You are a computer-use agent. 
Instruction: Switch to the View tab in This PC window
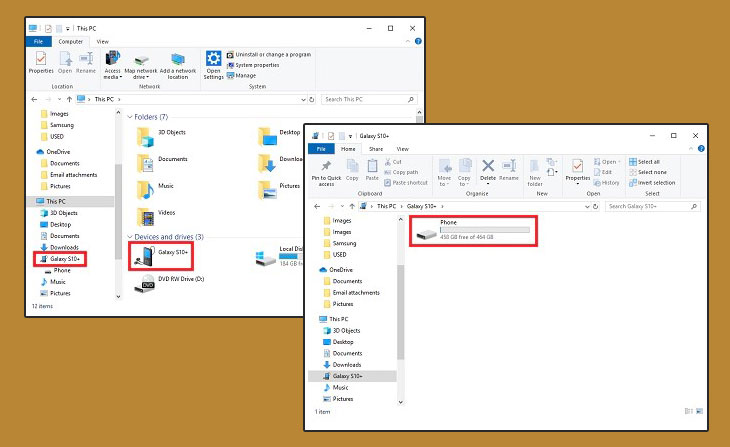pos(102,41)
